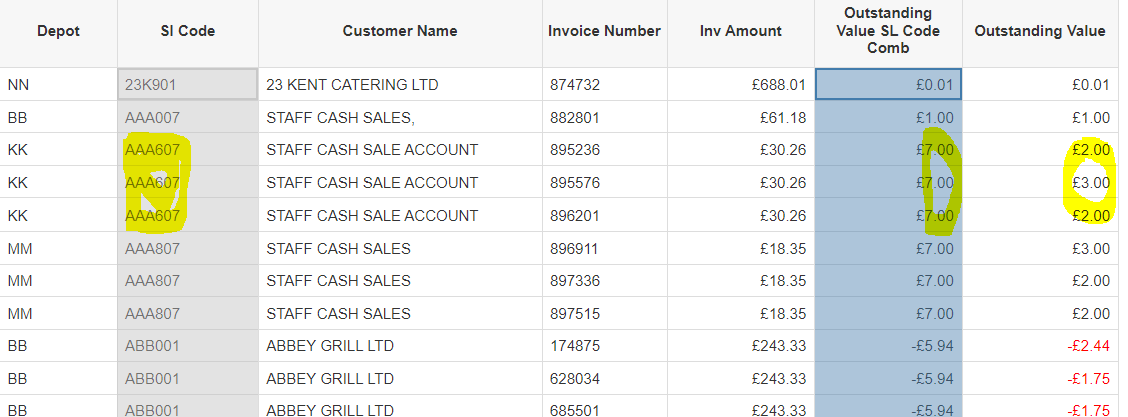Select the Customer Name column header
This screenshot has height=417, width=1128.
(400, 31)
